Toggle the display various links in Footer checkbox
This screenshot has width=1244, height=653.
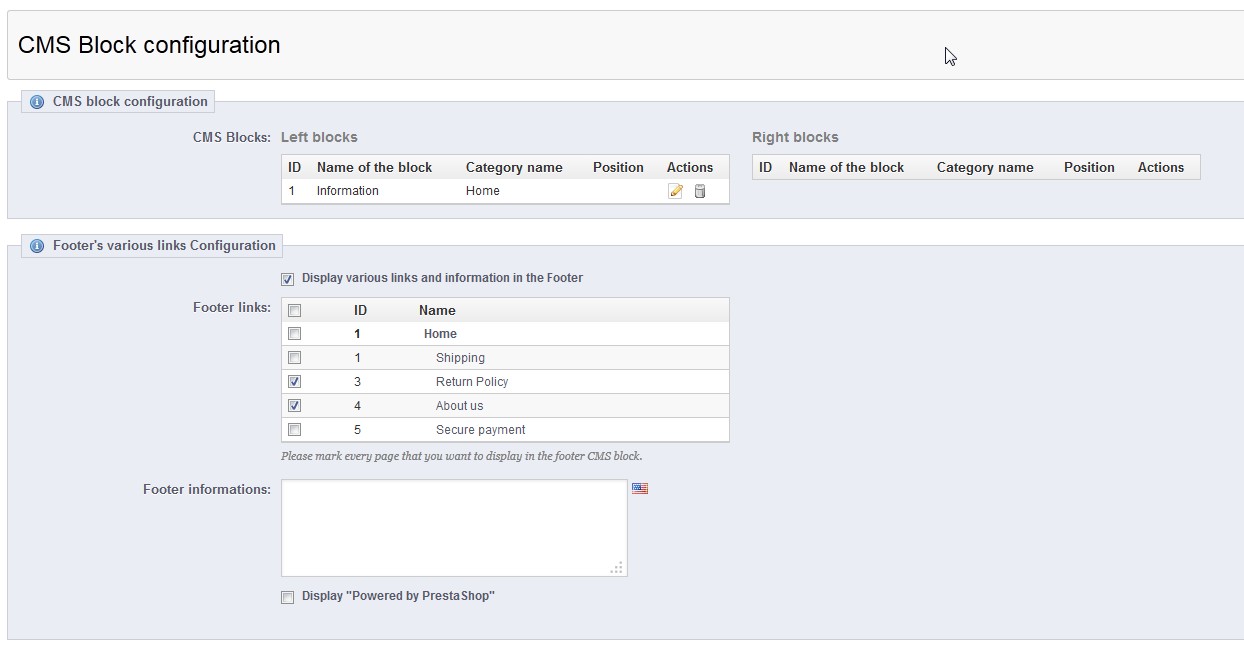[x=288, y=279]
